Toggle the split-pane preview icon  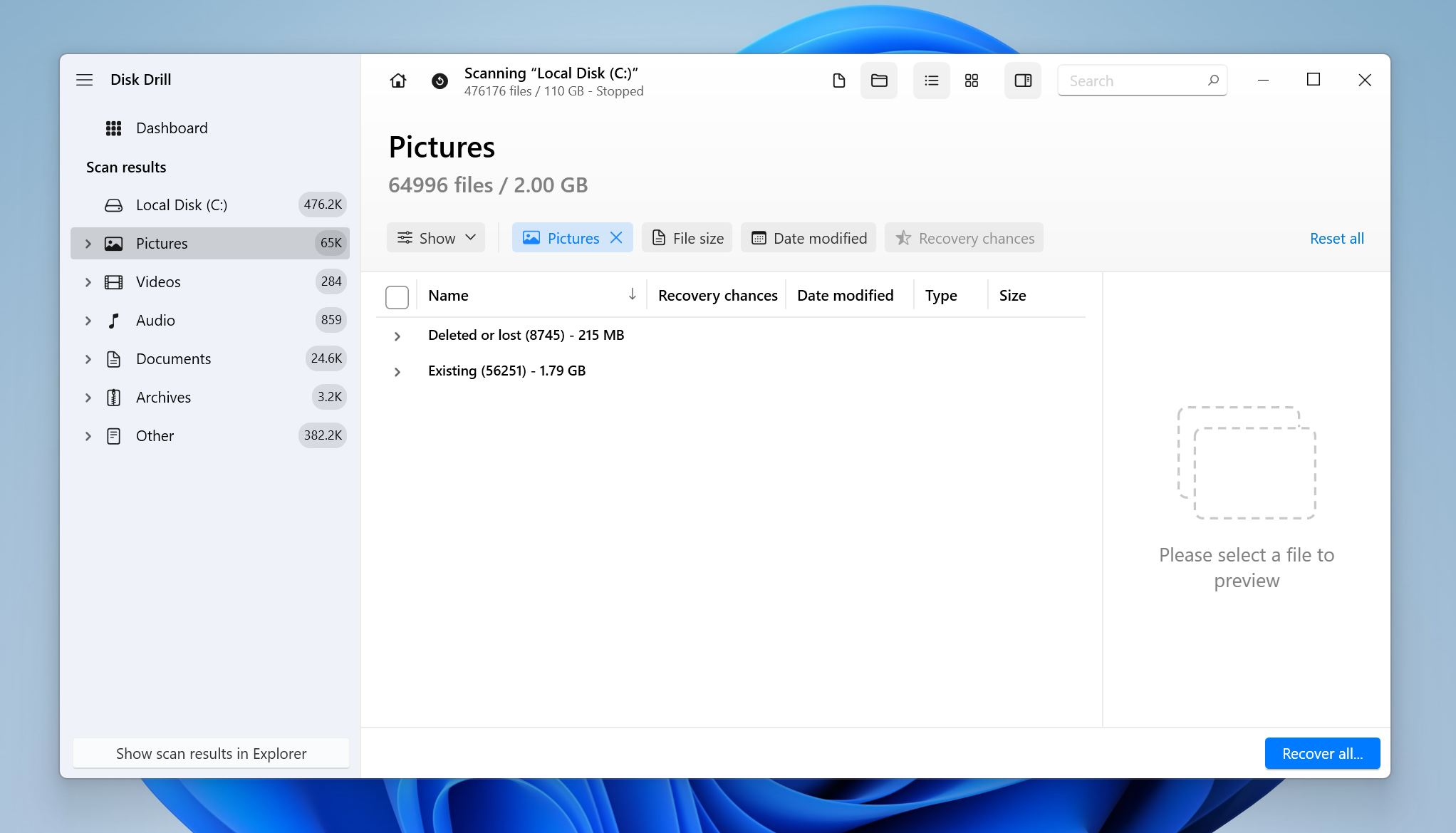[x=1022, y=80]
